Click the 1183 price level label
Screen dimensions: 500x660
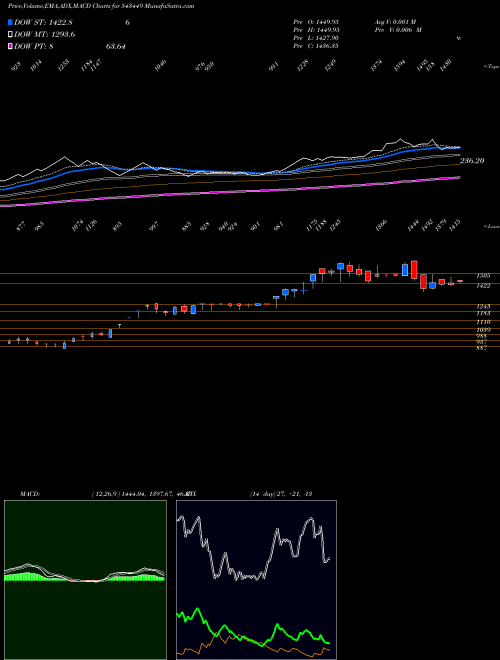coord(483,314)
